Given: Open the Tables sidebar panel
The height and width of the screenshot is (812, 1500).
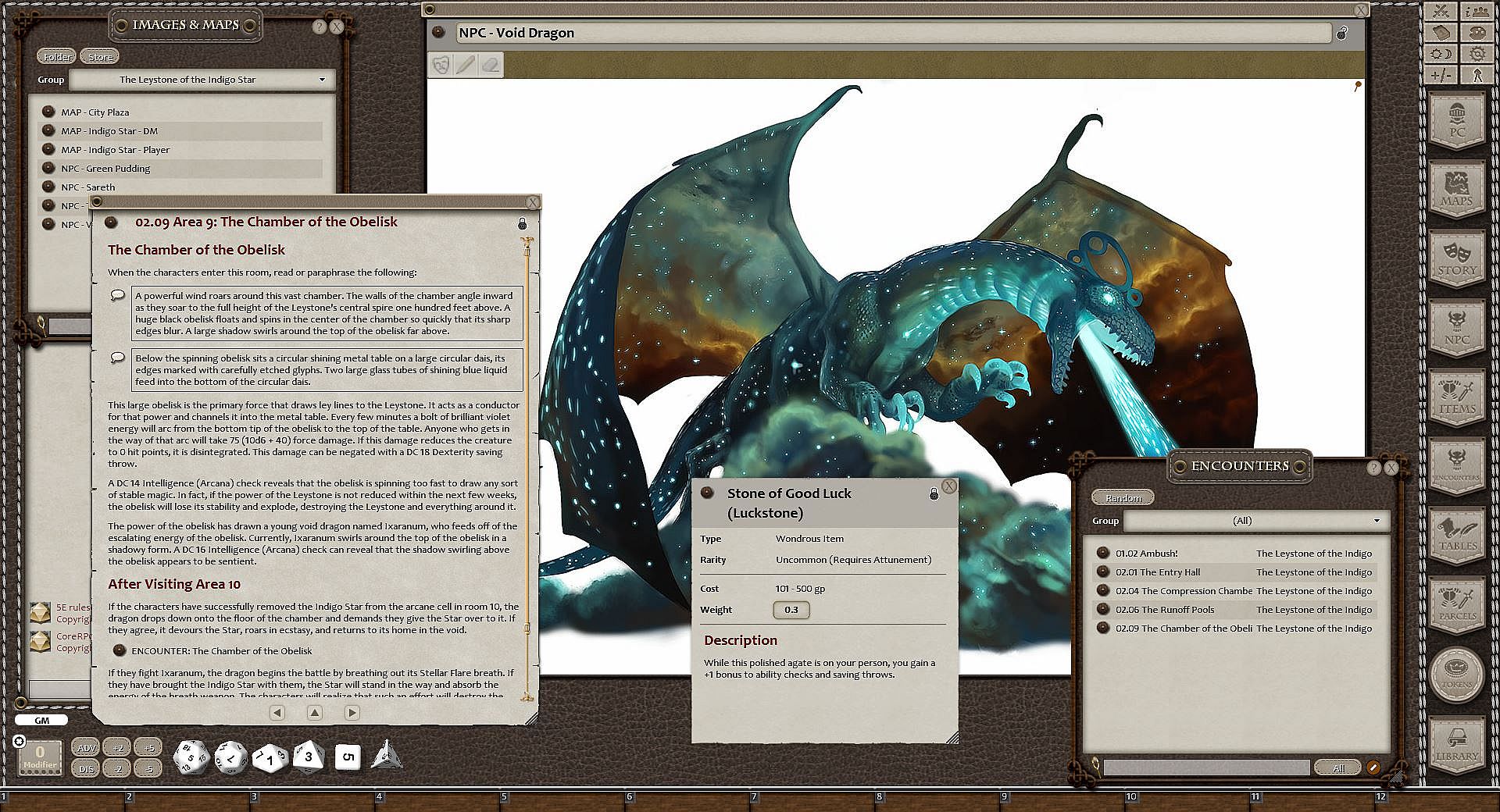Looking at the screenshot, I should [1456, 536].
